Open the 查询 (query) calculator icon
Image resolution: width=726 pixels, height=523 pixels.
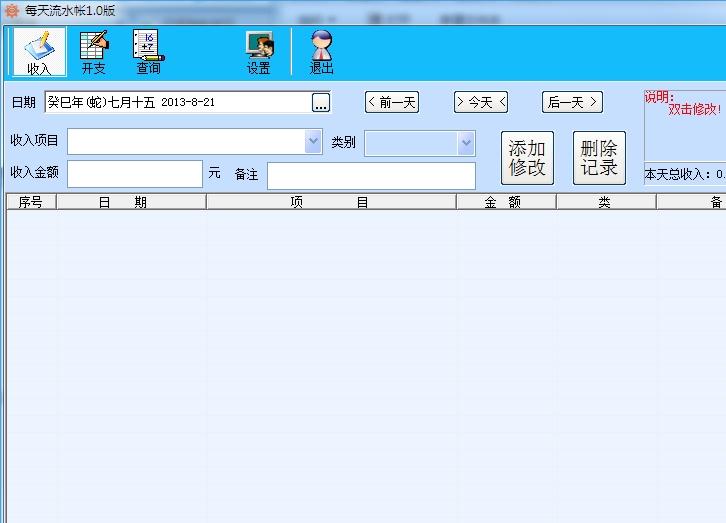149,52
